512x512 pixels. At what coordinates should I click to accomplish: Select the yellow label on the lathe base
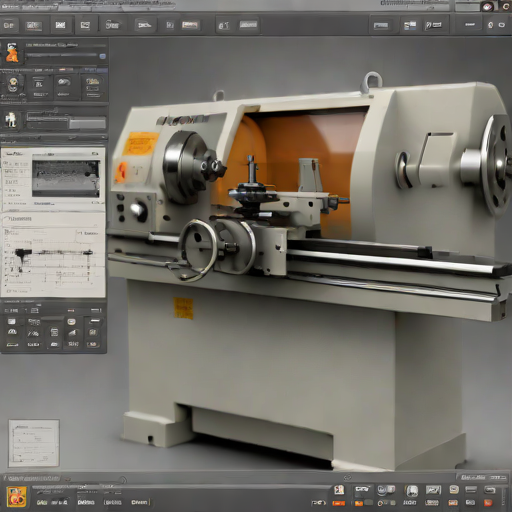pos(183,308)
